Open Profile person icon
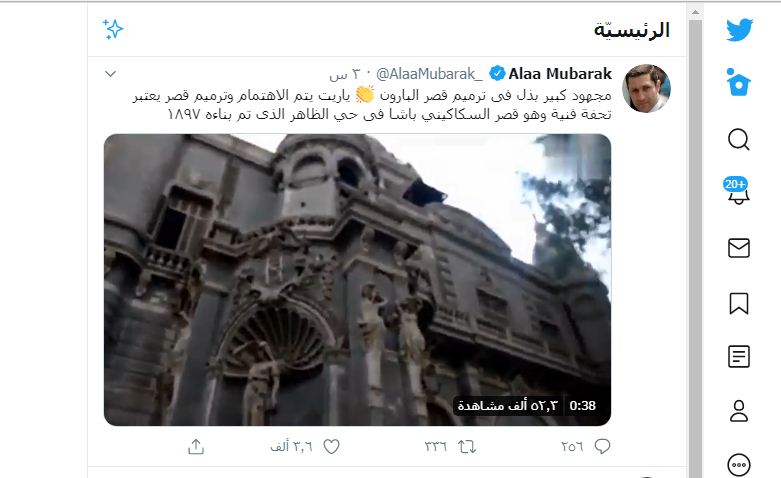 (739, 411)
